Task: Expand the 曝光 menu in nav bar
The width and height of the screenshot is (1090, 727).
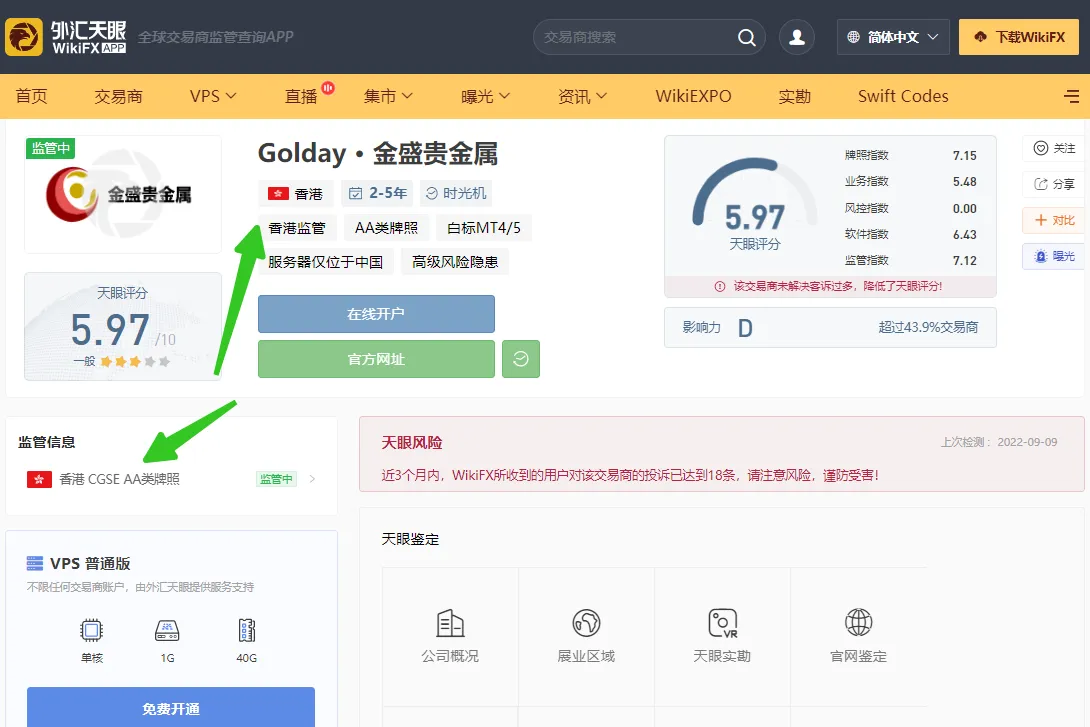Action: coord(485,96)
